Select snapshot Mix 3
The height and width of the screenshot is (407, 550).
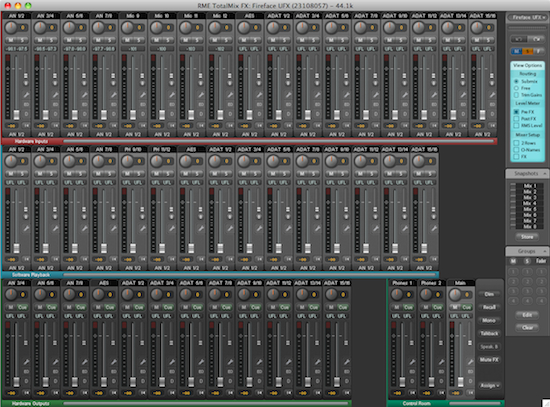[x=530, y=198]
